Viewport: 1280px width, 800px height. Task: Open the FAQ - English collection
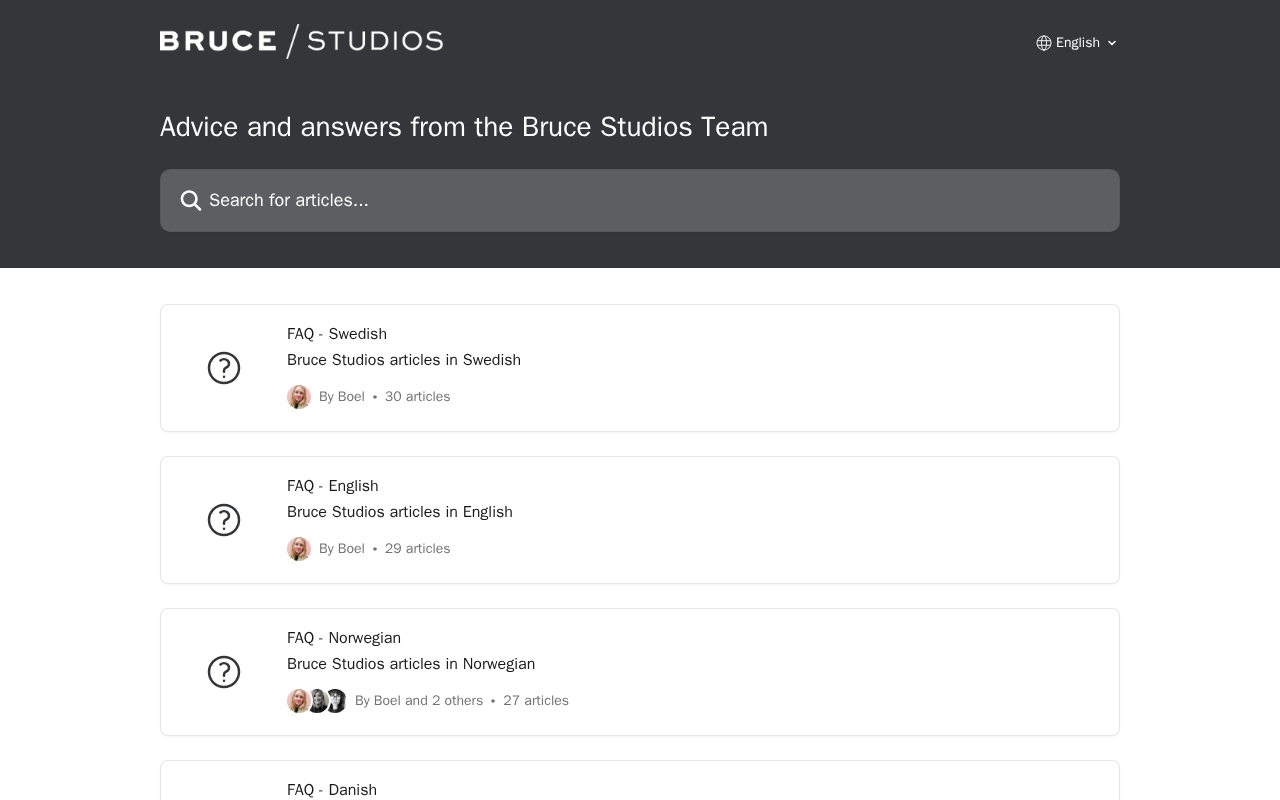pos(332,486)
